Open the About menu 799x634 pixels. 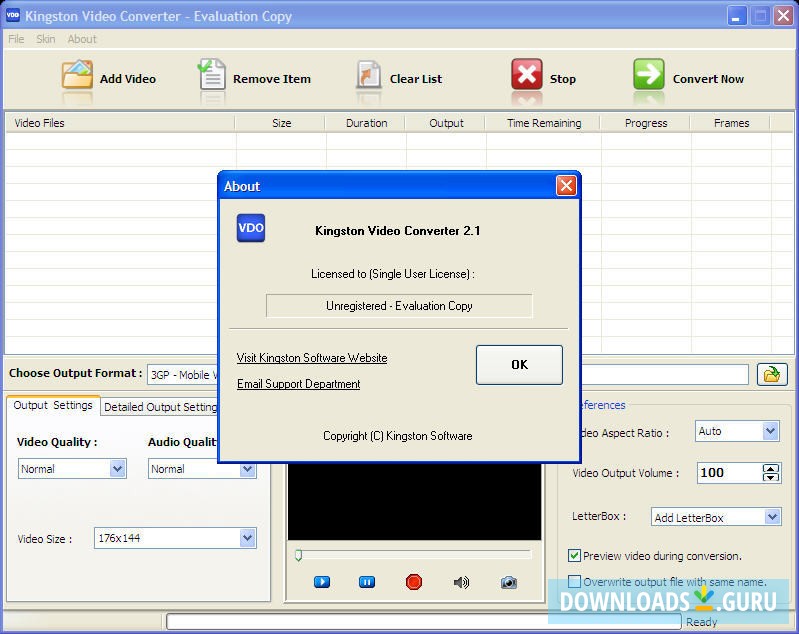point(82,39)
